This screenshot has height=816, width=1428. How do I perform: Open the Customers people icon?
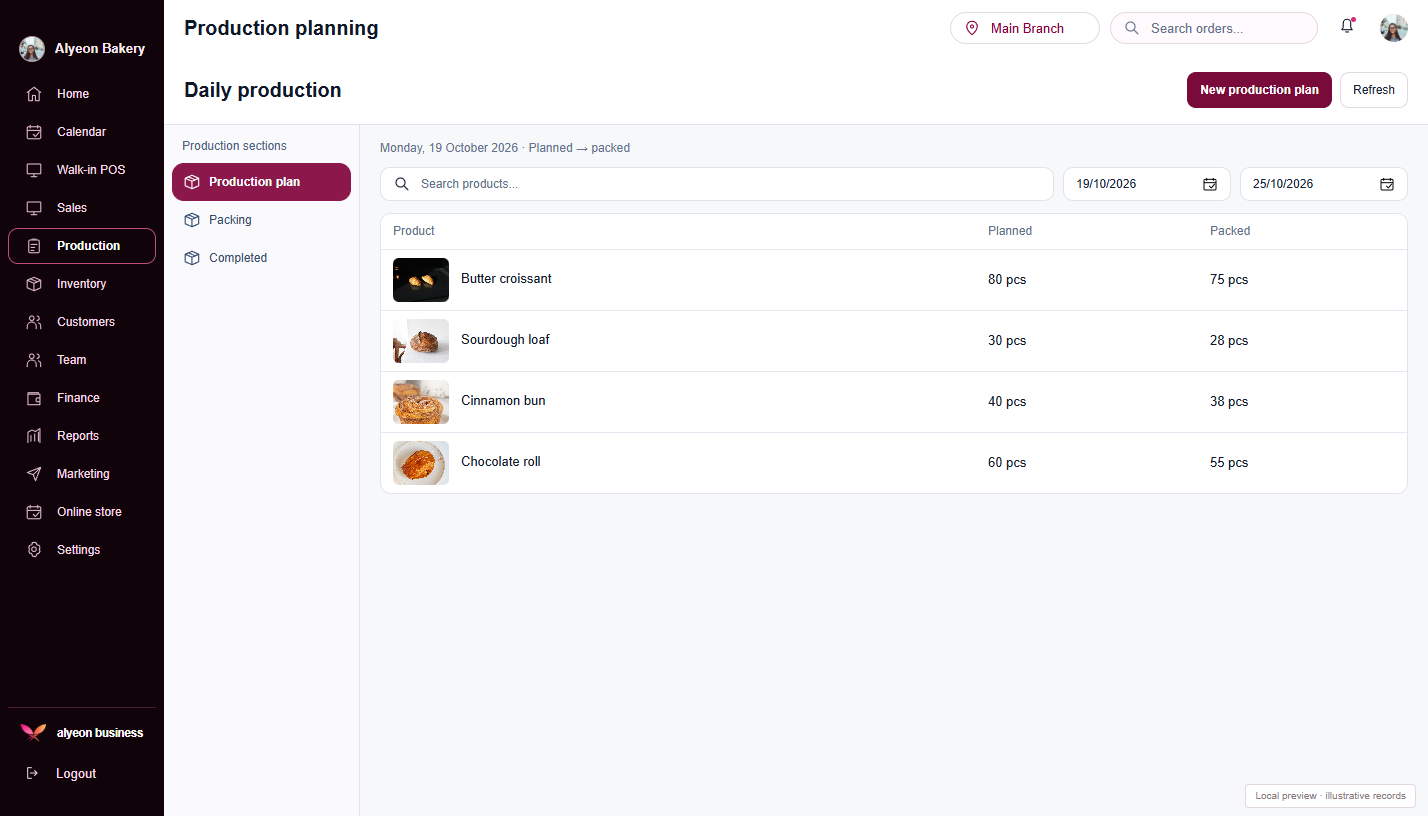[34, 322]
